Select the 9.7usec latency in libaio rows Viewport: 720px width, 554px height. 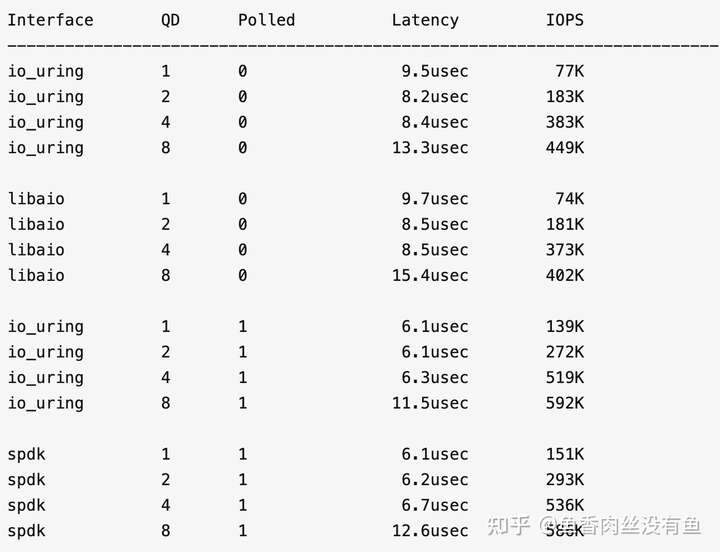tap(435, 199)
